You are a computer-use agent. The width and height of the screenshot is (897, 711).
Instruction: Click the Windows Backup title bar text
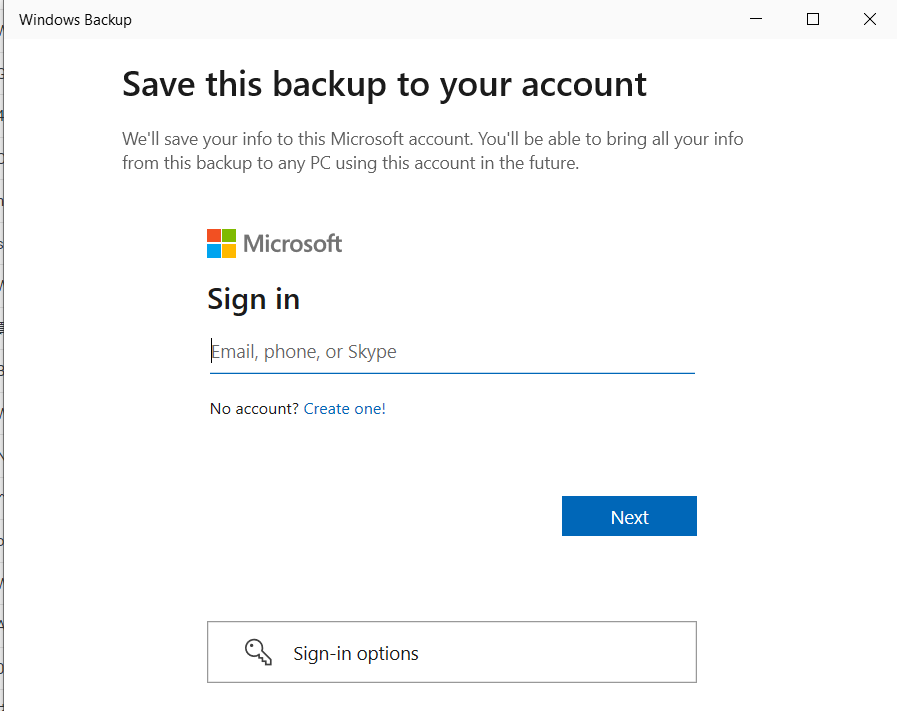[75, 20]
